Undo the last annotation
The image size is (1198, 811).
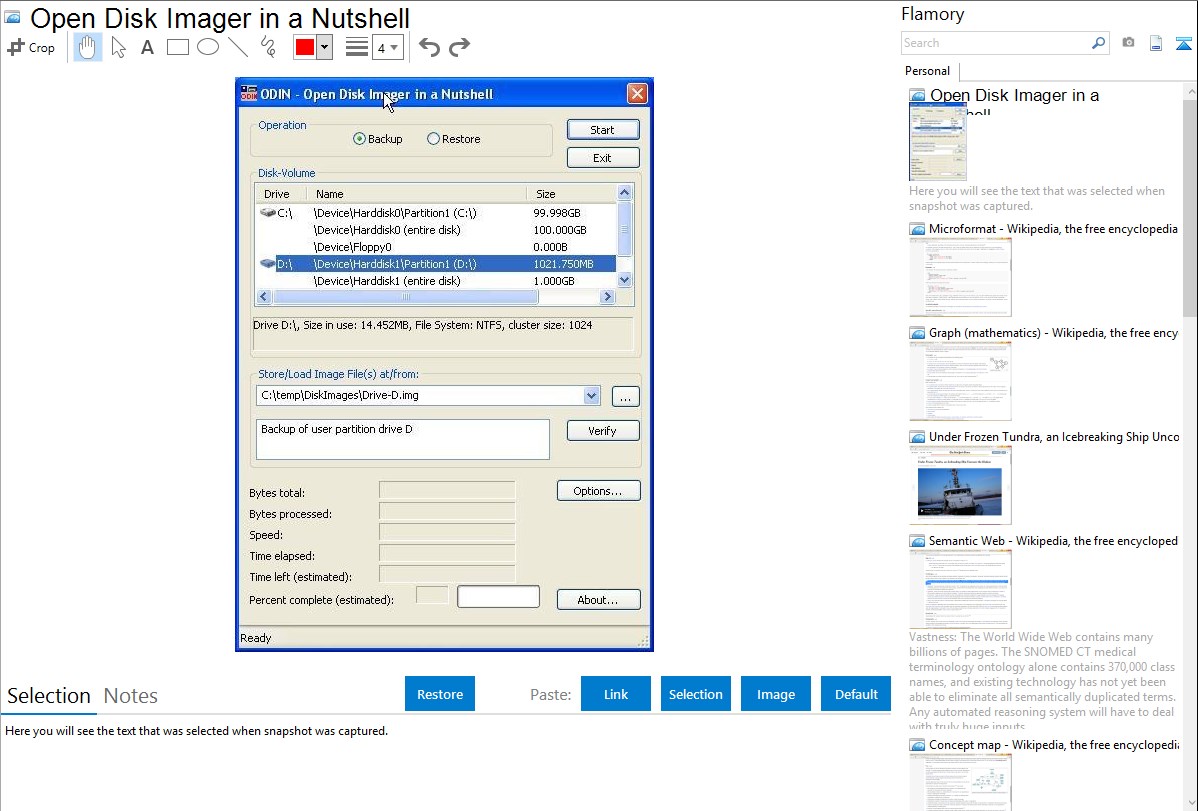point(429,47)
